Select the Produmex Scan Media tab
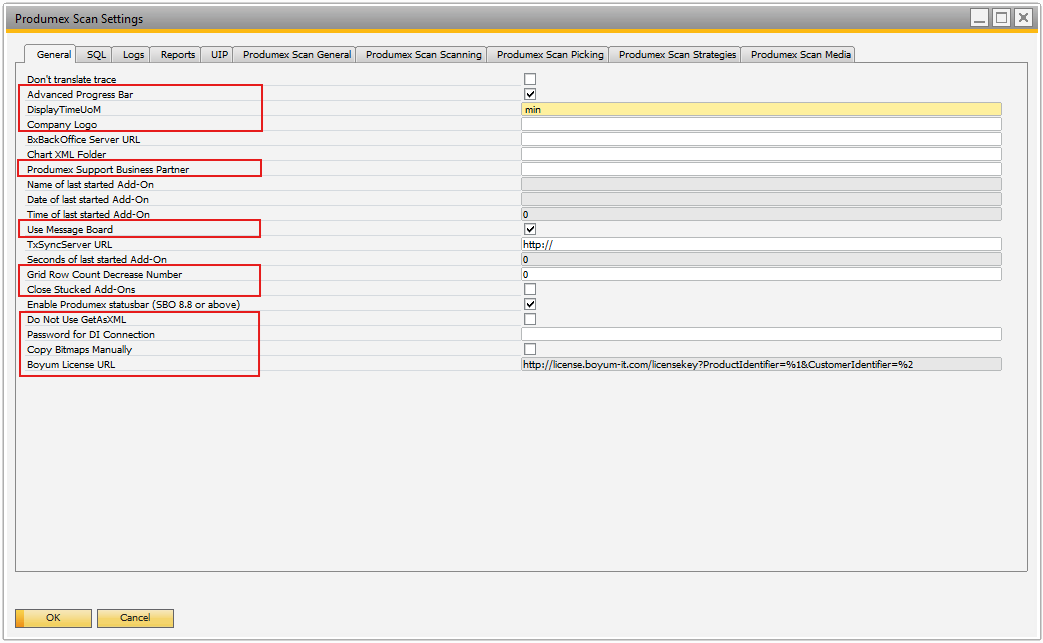This screenshot has width=1043, height=643. point(800,55)
